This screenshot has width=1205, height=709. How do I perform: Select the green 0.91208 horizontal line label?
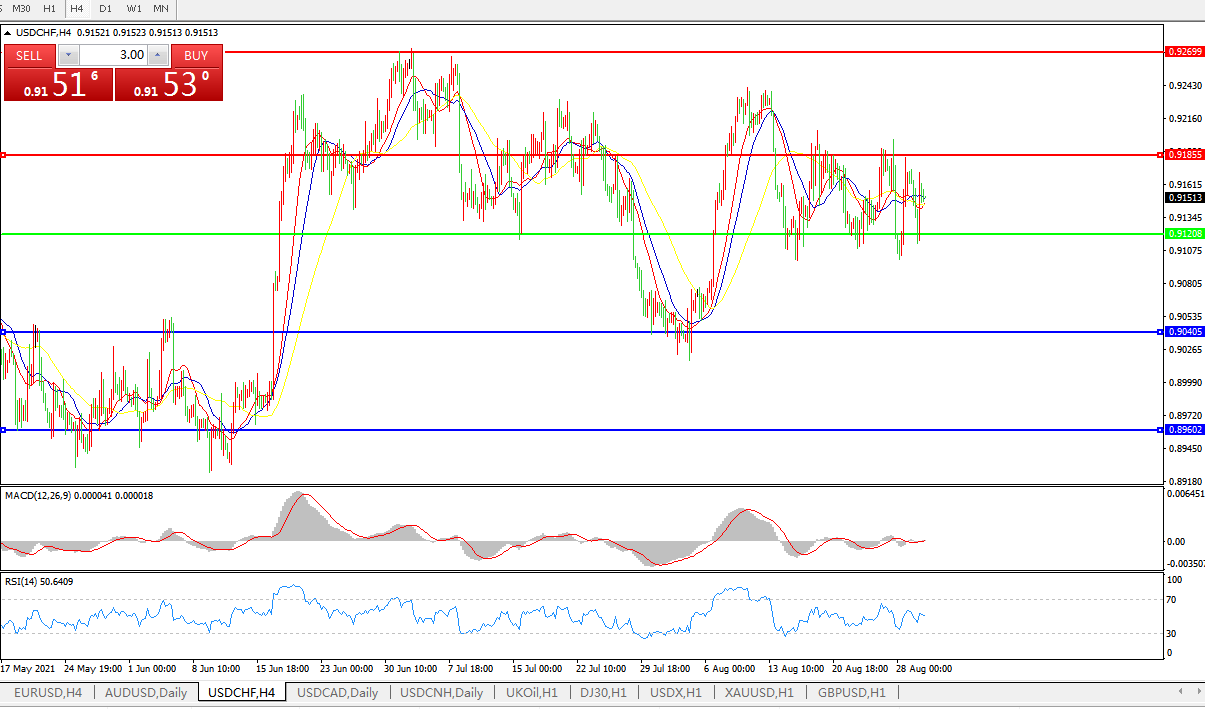coord(1184,233)
